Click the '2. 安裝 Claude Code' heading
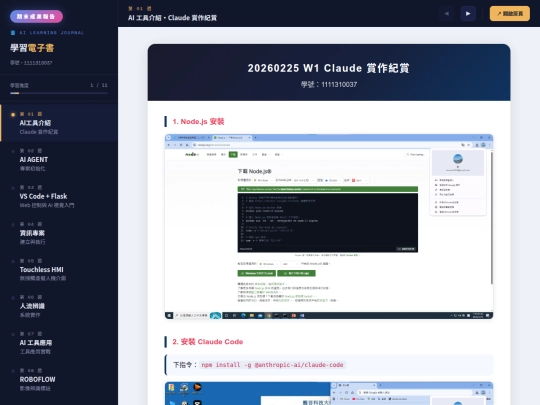This screenshot has height=405, width=540. point(208,342)
